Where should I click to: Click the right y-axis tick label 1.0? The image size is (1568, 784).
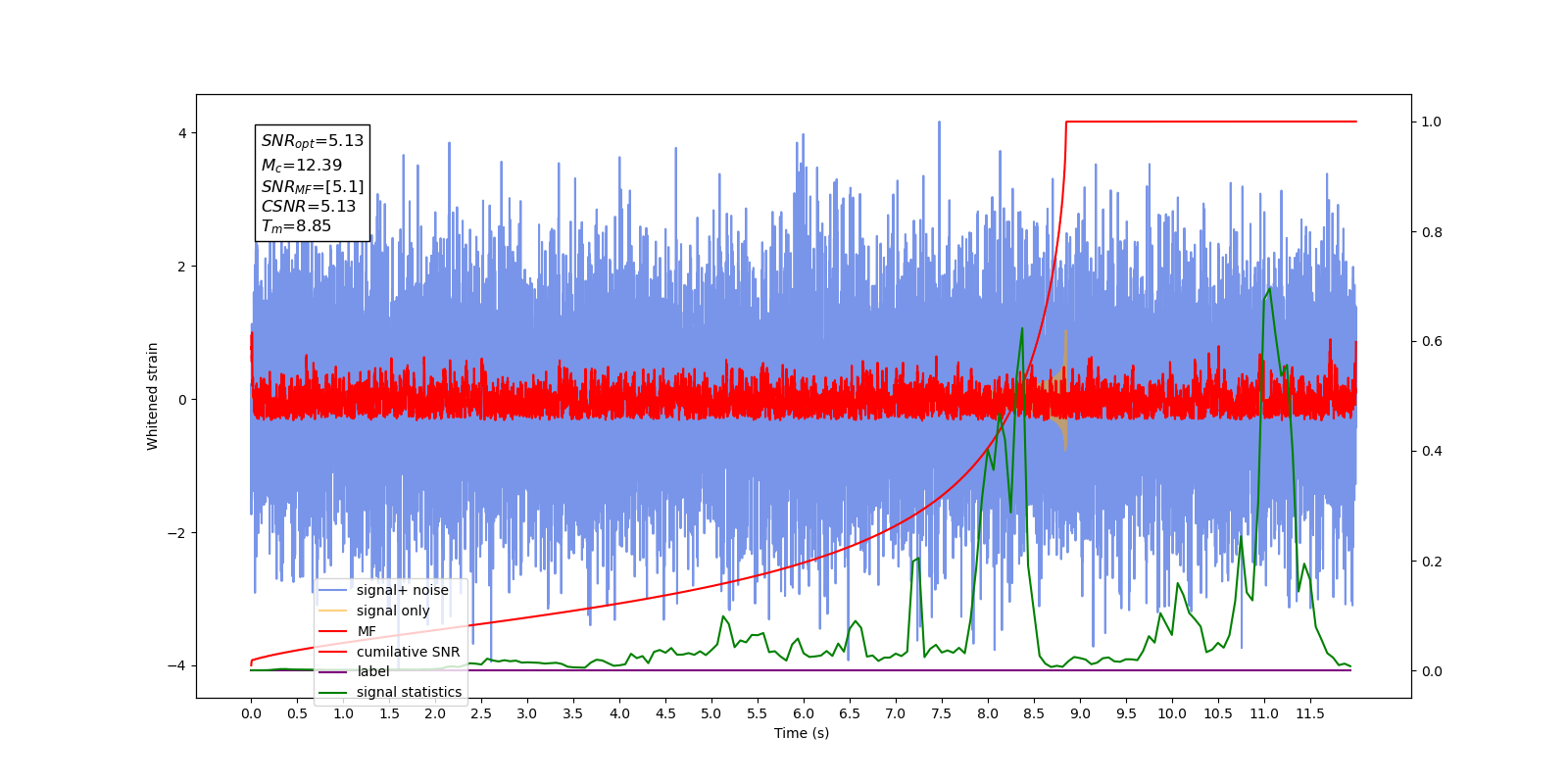coord(1432,122)
